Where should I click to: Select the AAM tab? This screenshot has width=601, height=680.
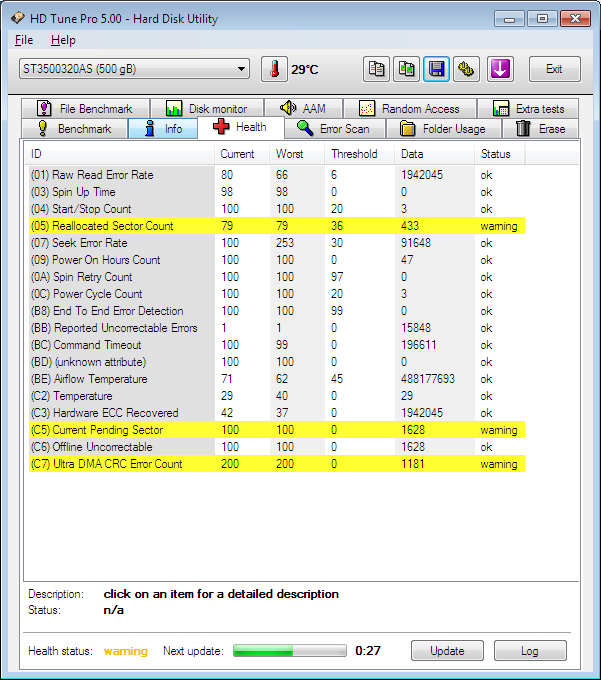(x=303, y=109)
